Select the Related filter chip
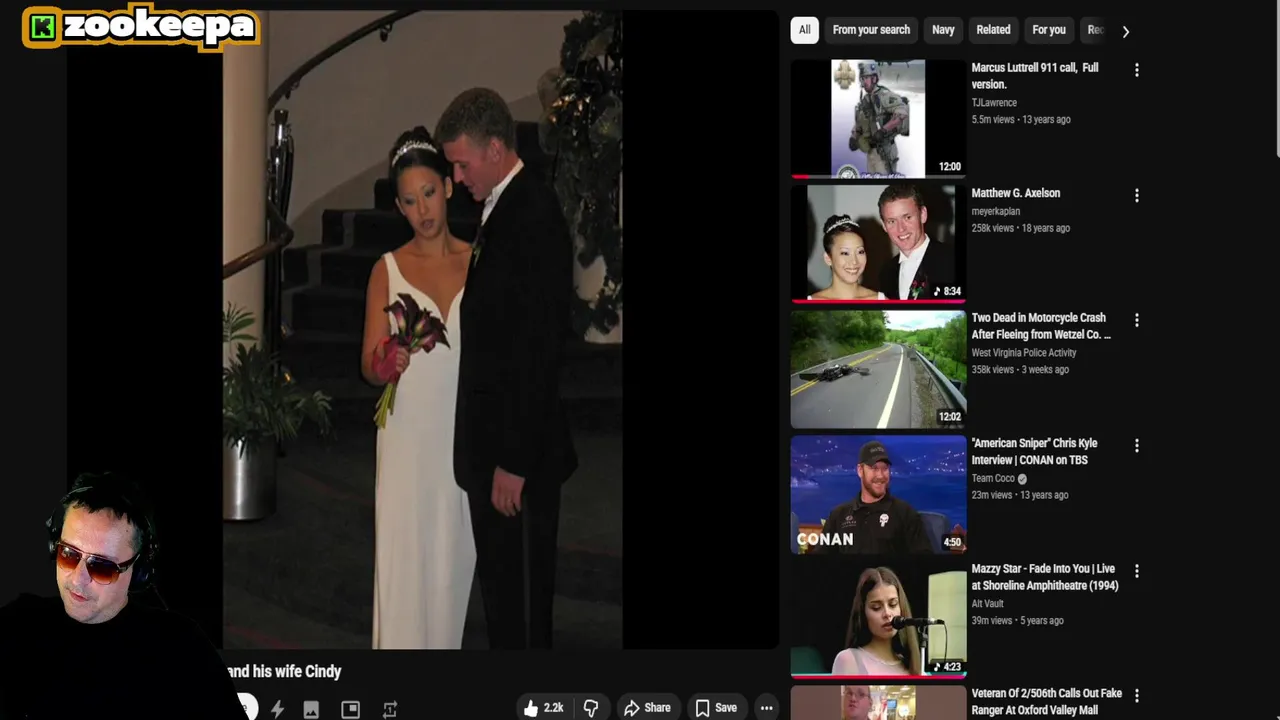The width and height of the screenshot is (1280, 720). pyautogui.click(x=993, y=30)
